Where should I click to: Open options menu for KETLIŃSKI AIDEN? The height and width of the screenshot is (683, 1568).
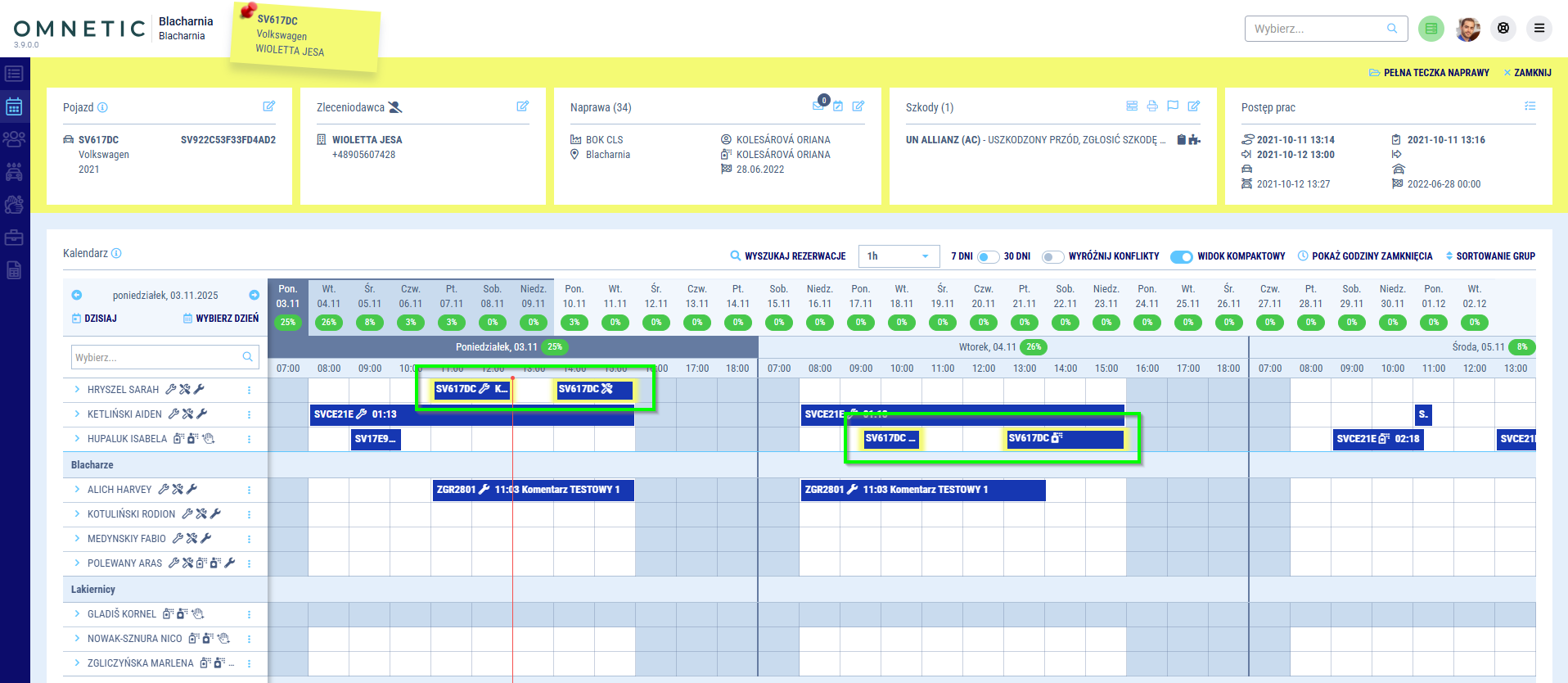(x=249, y=414)
